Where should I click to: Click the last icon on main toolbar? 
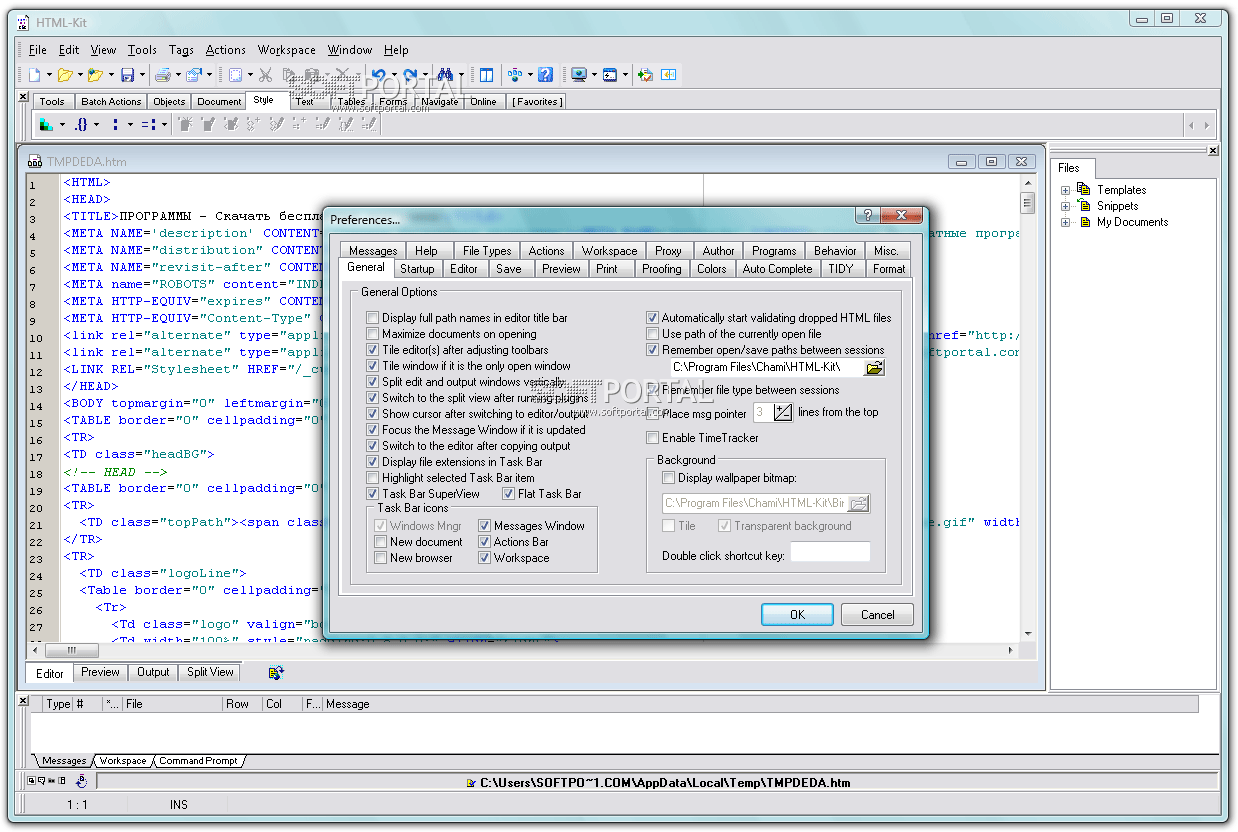pyautogui.click(x=669, y=75)
